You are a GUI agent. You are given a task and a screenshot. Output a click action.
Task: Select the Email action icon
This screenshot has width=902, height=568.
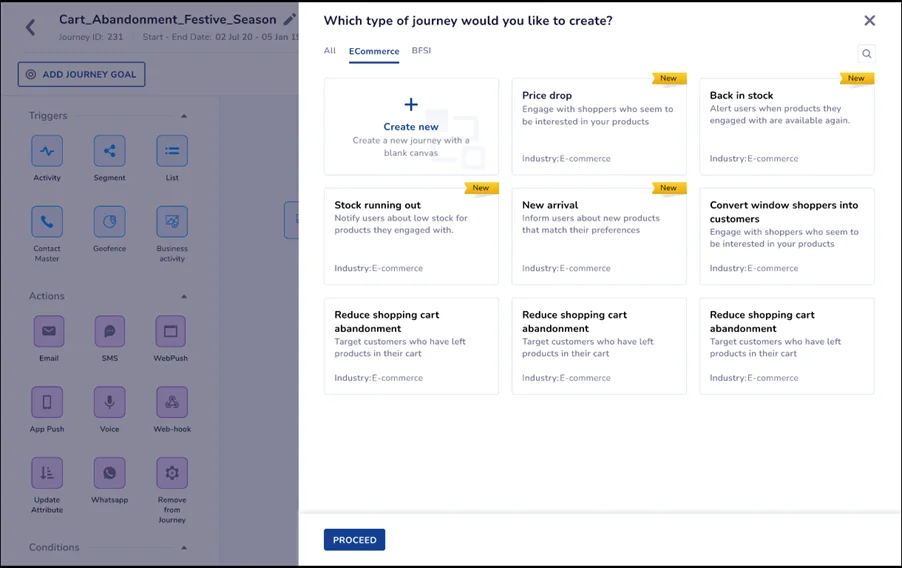pyautogui.click(x=49, y=331)
